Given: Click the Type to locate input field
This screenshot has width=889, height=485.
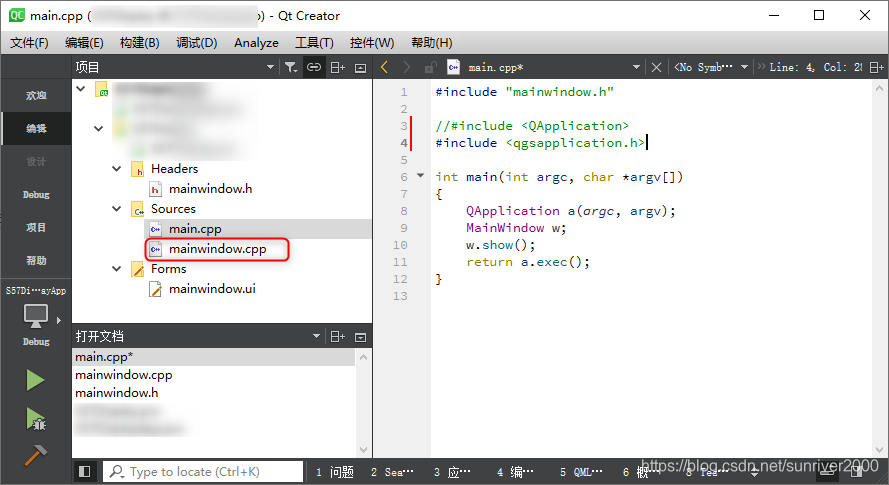Looking at the screenshot, I should (203, 471).
